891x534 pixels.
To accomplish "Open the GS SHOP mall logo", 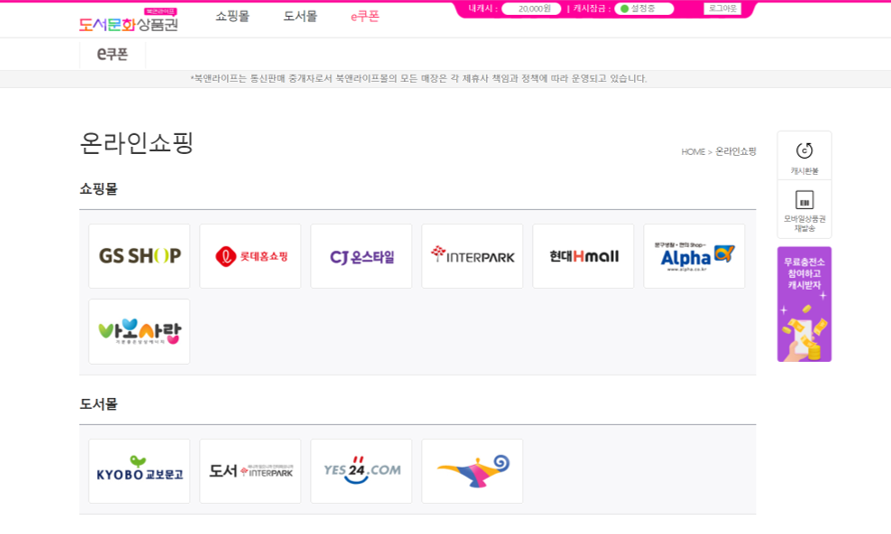I will pos(139,256).
